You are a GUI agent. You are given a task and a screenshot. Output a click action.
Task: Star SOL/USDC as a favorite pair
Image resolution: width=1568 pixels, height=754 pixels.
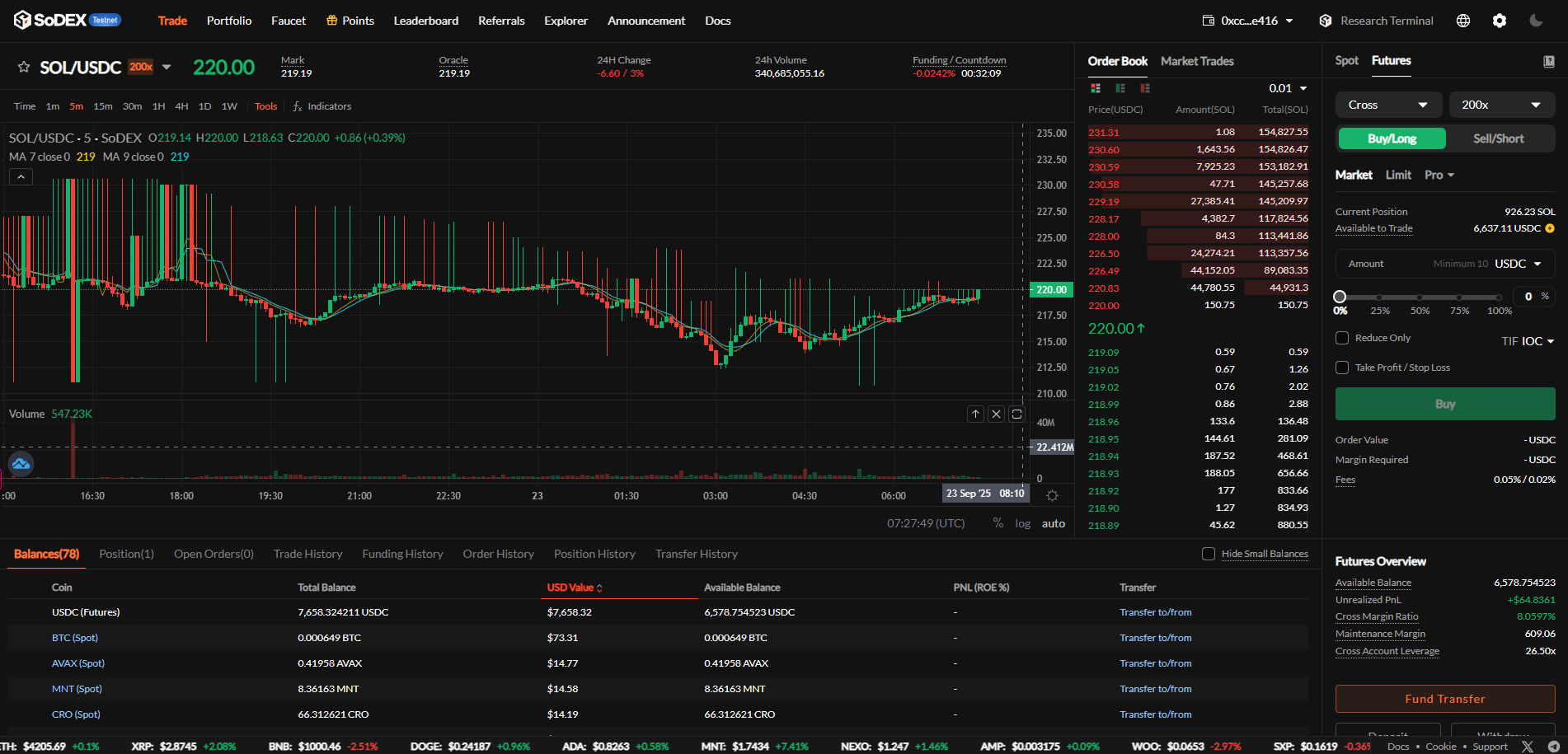point(24,67)
